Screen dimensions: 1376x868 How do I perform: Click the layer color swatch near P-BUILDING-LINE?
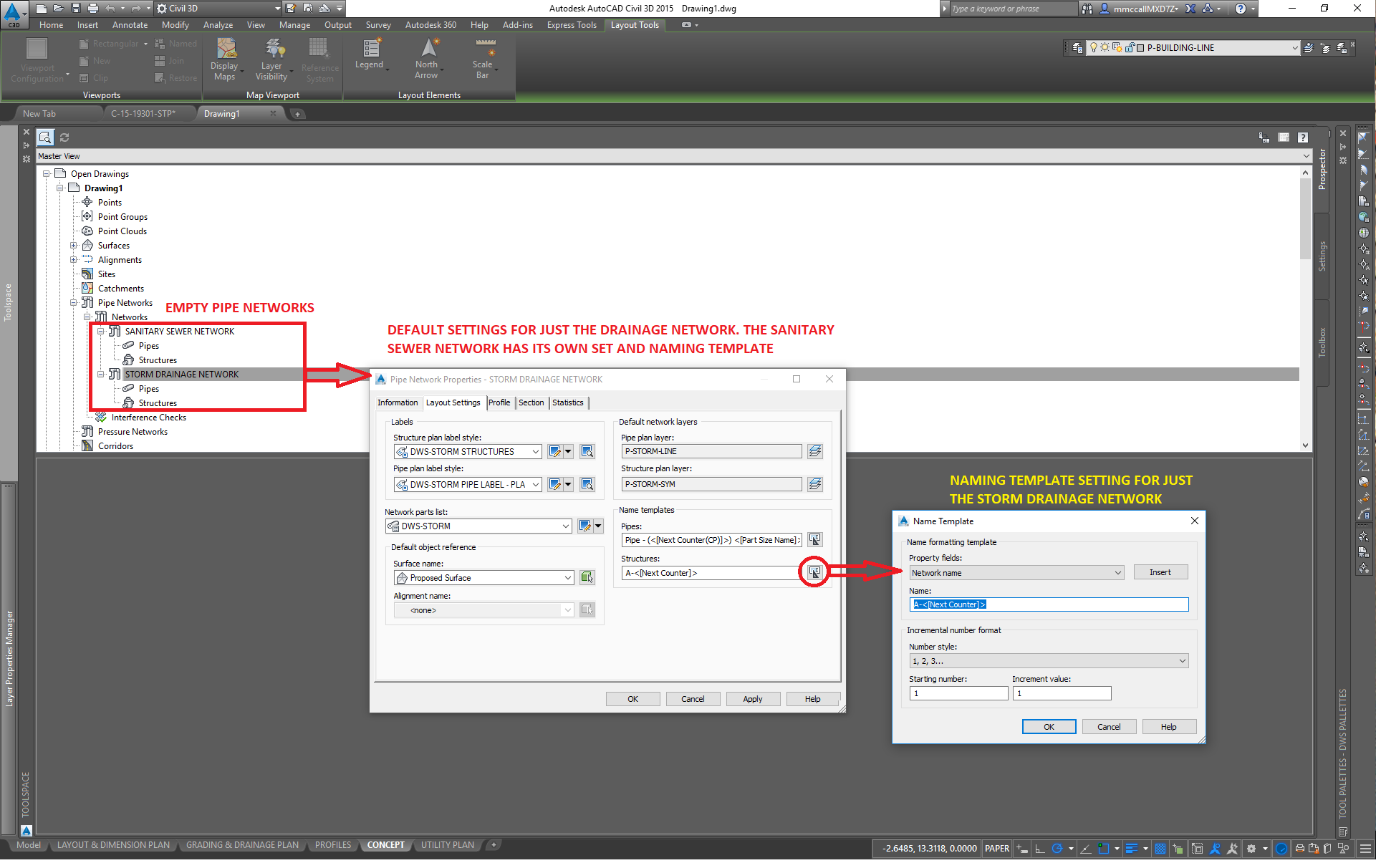click(1140, 48)
